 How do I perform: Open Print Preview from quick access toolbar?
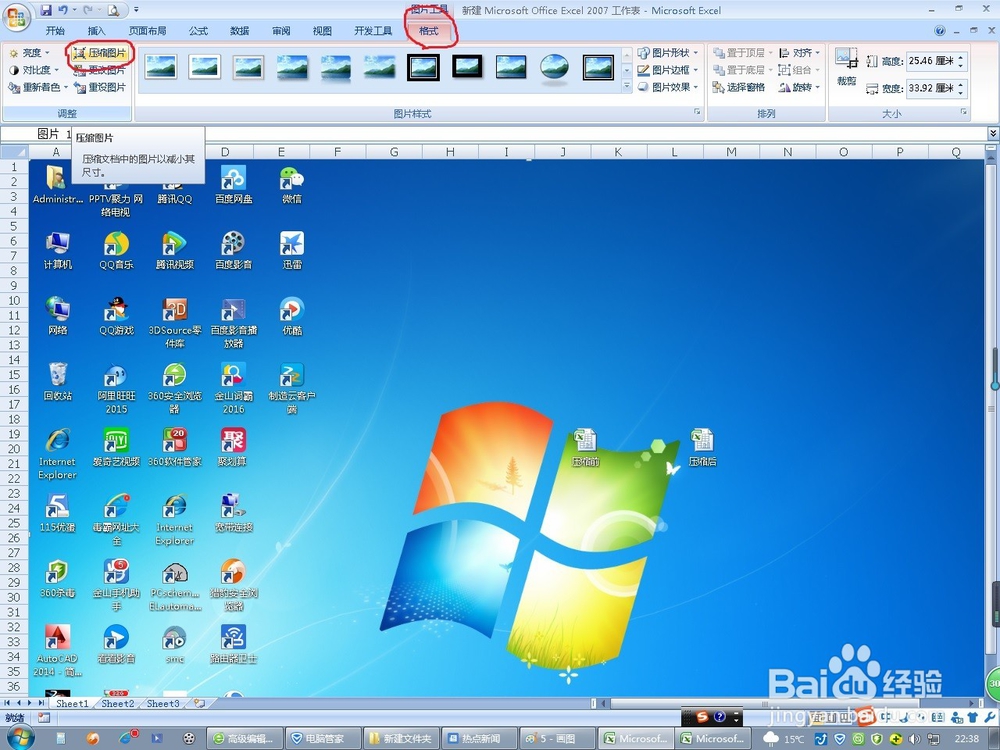114,10
